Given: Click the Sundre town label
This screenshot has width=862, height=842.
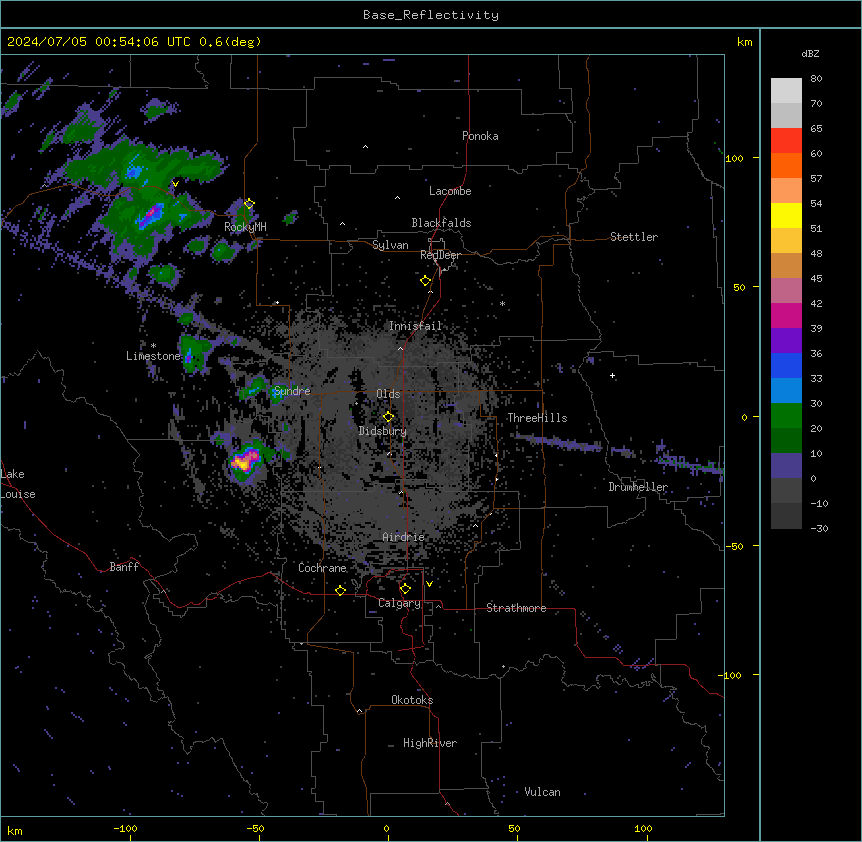Looking at the screenshot, I should 292,391.
